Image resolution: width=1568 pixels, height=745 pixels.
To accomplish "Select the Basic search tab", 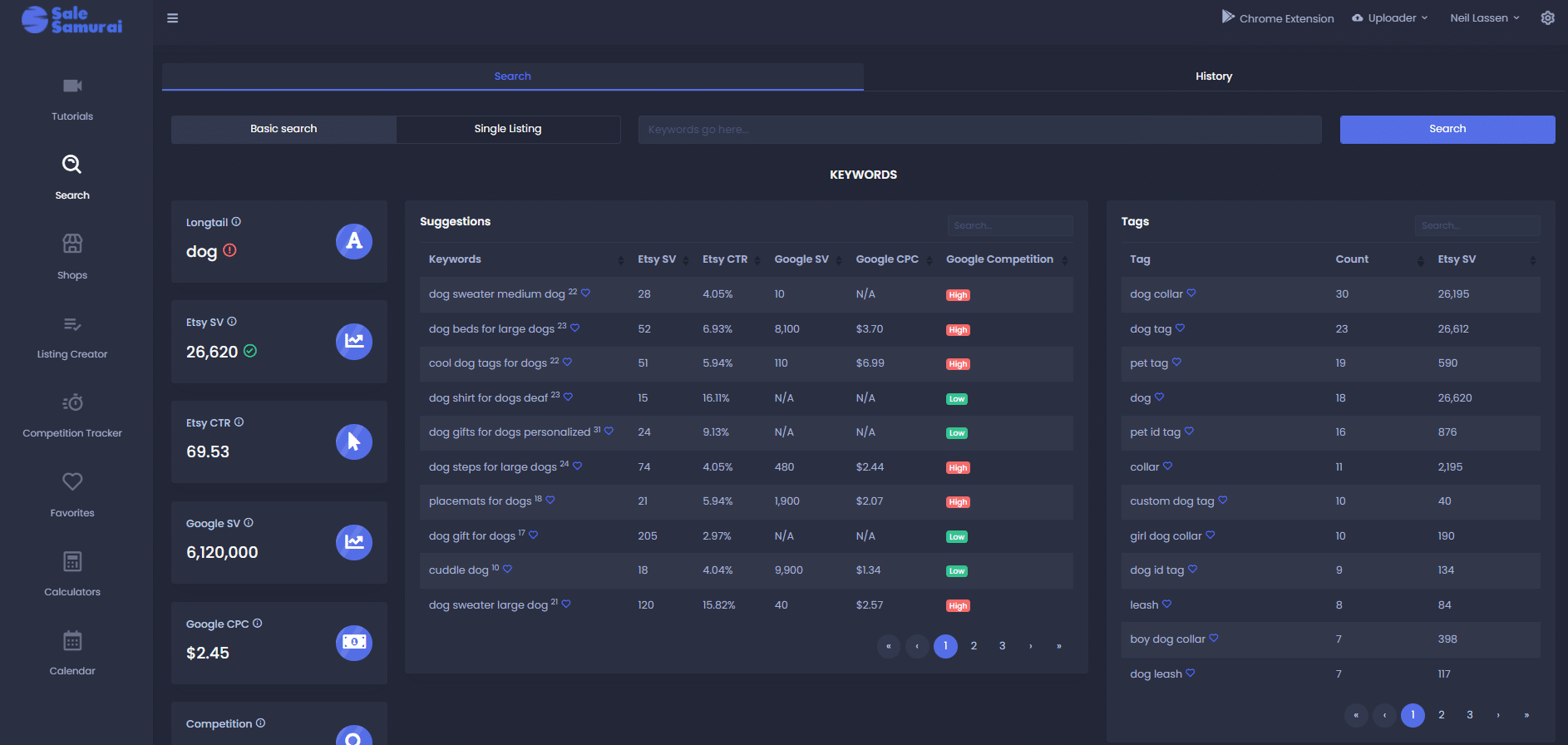I will click(284, 129).
